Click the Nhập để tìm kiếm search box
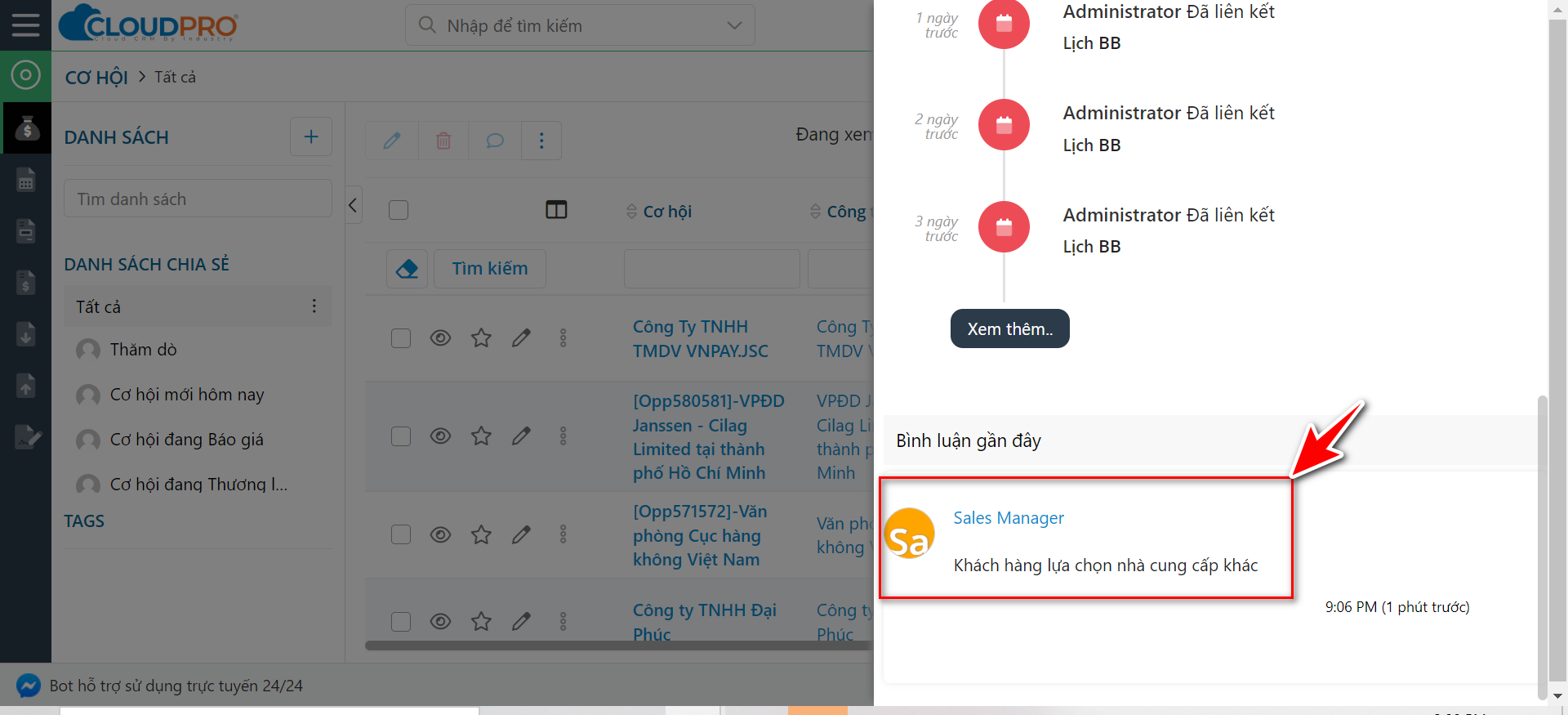 tap(580, 25)
